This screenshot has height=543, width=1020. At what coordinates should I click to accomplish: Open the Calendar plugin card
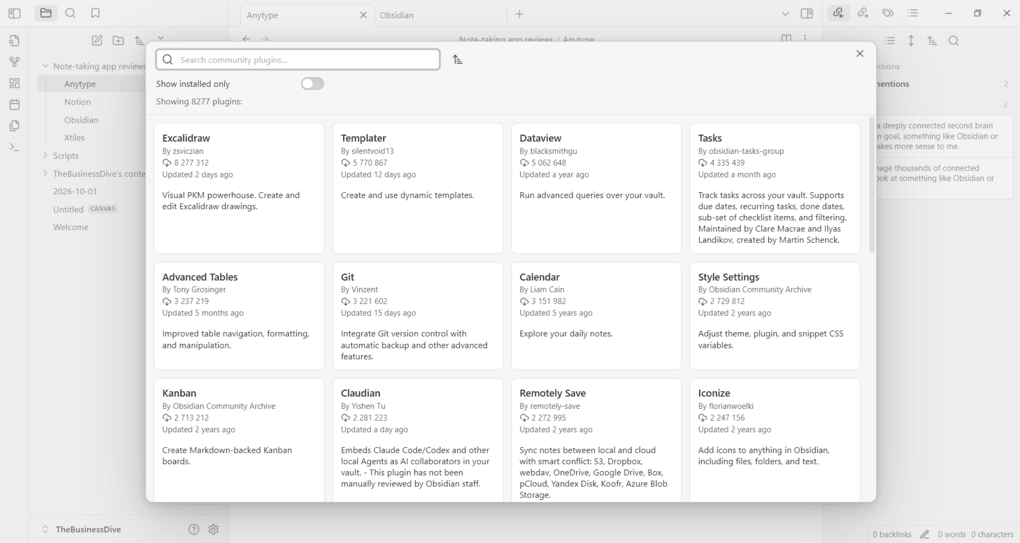tap(597, 316)
